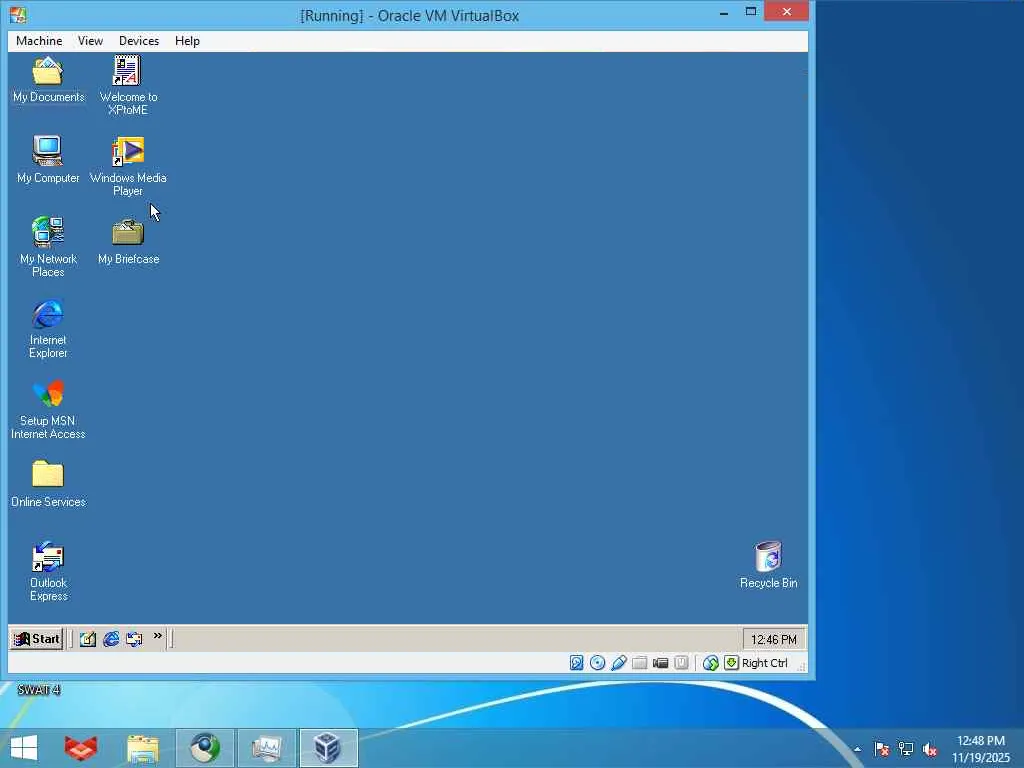Click the VirtualBox title bar icon
The height and width of the screenshot is (768, 1024).
[x=18, y=14]
